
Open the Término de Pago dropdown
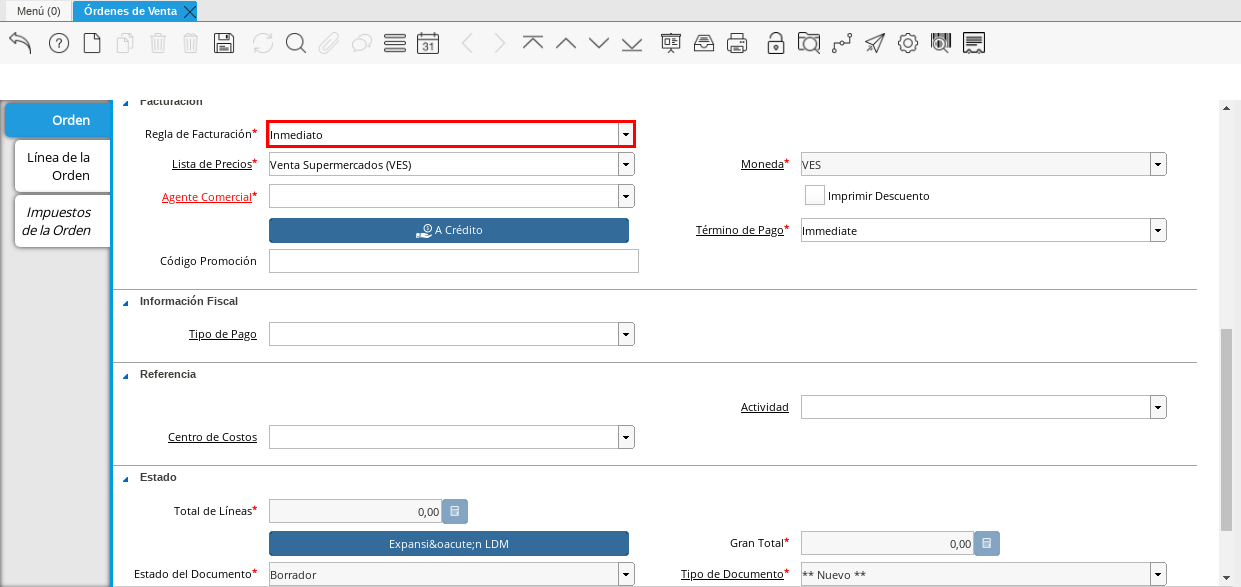click(1158, 230)
